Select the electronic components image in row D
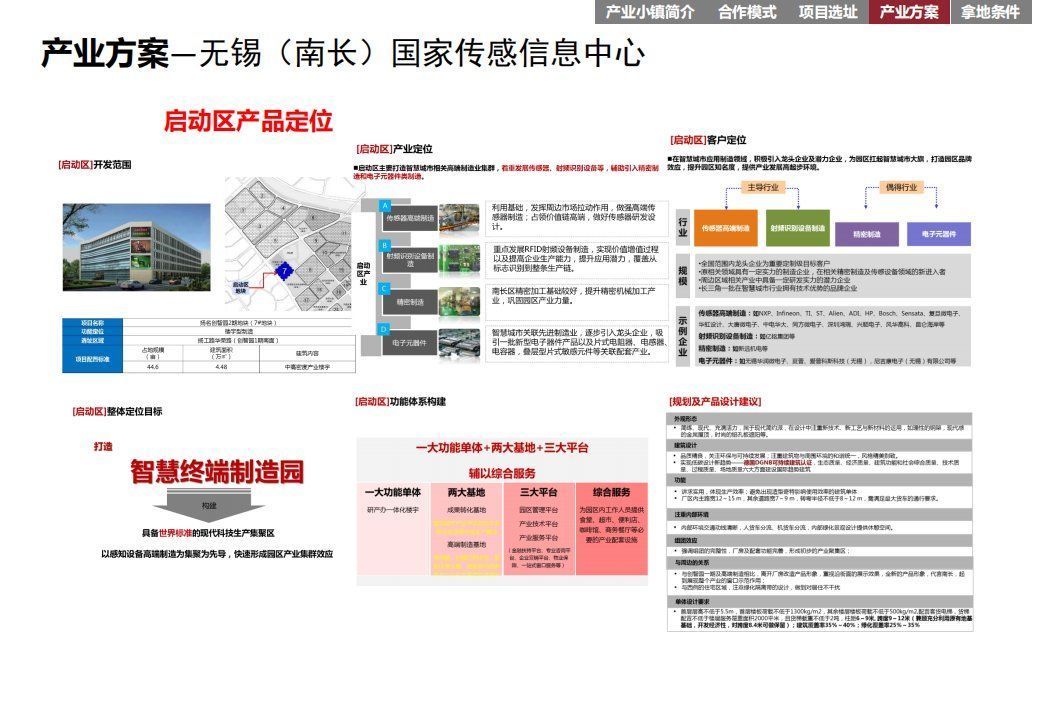The width and height of the screenshot is (1040, 720). (x=460, y=342)
